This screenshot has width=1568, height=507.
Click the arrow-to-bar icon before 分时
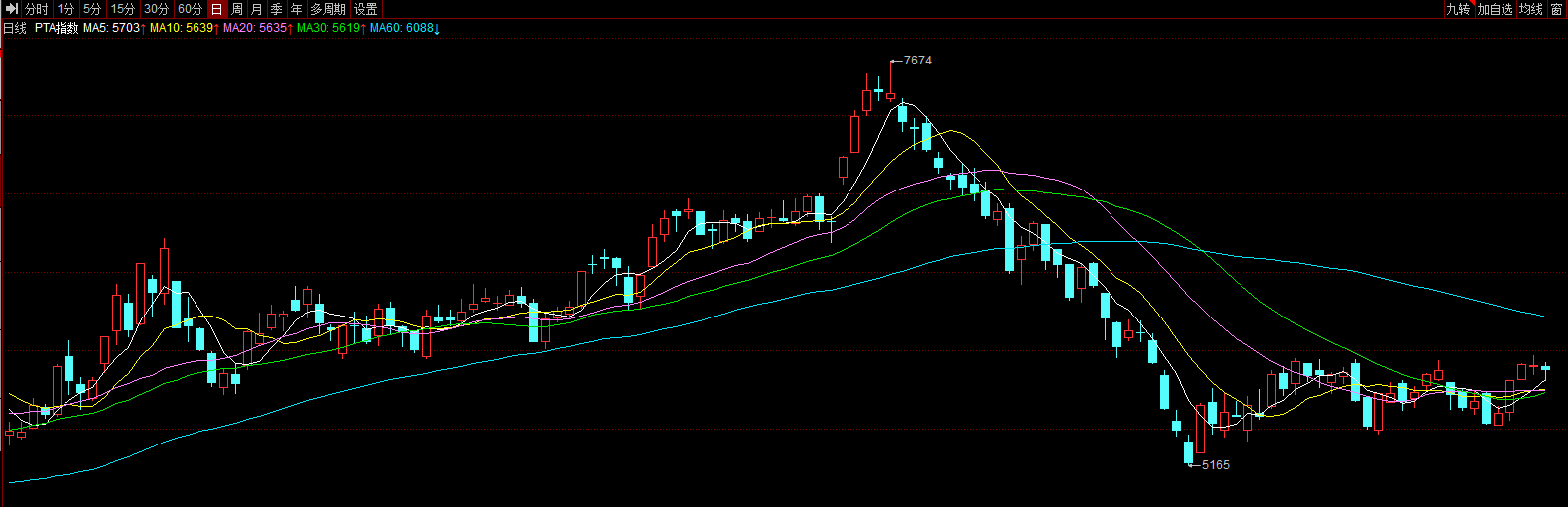point(12,9)
